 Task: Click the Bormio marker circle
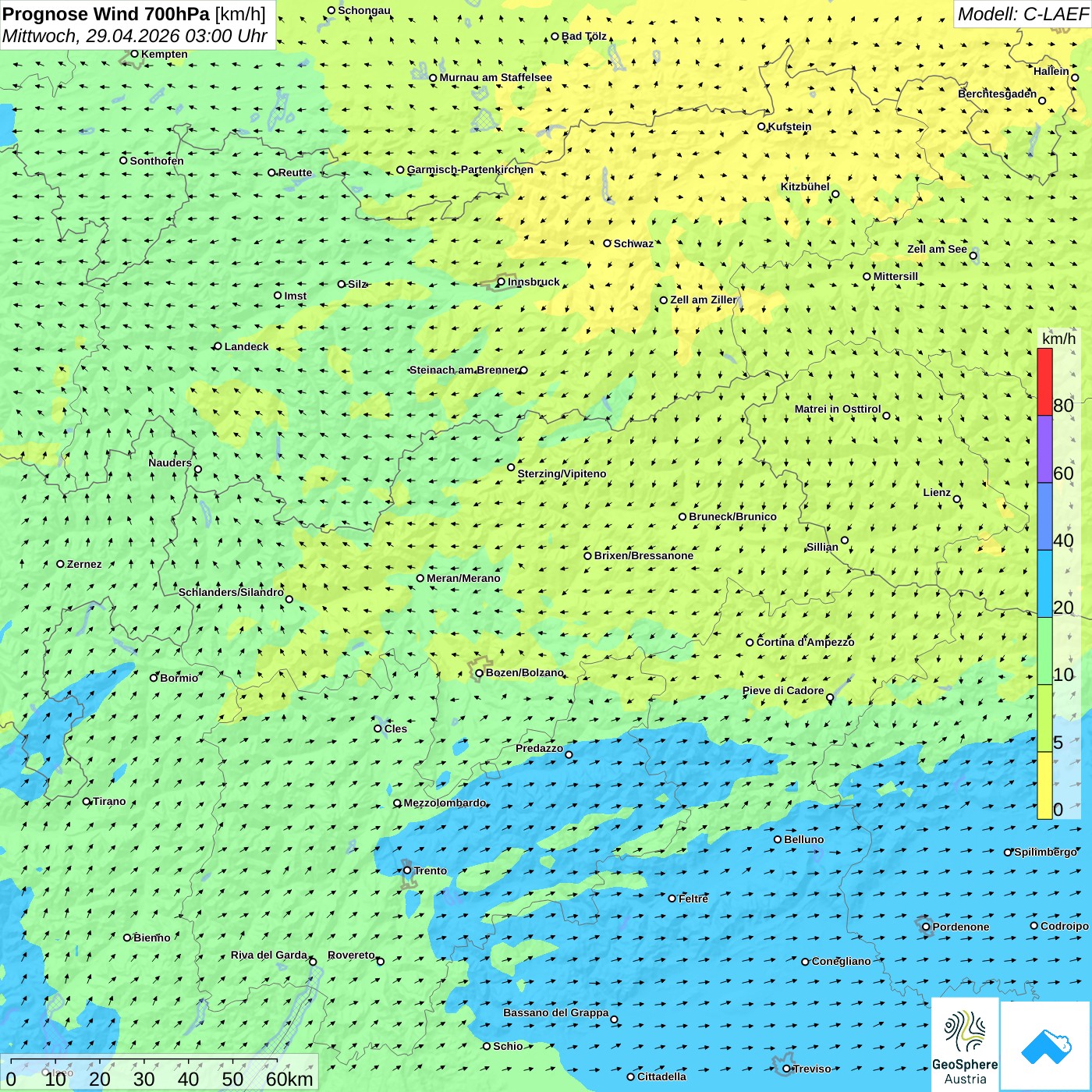pyautogui.click(x=154, y=677)
